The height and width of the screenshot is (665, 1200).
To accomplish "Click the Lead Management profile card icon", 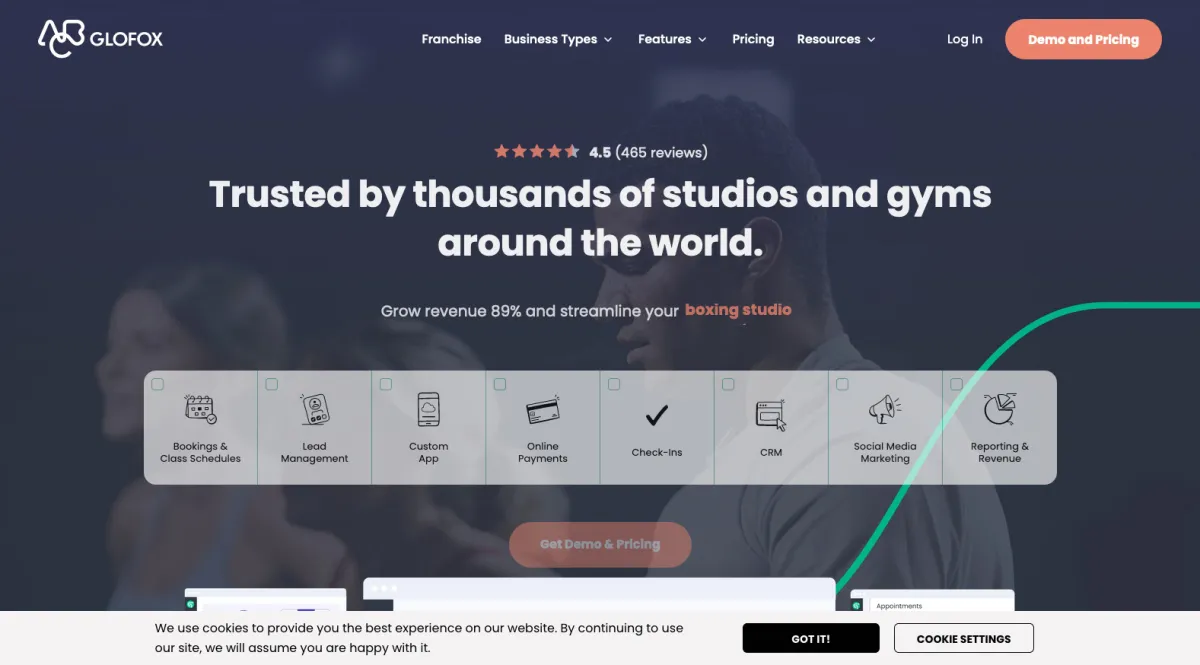I will coord(315,410).
